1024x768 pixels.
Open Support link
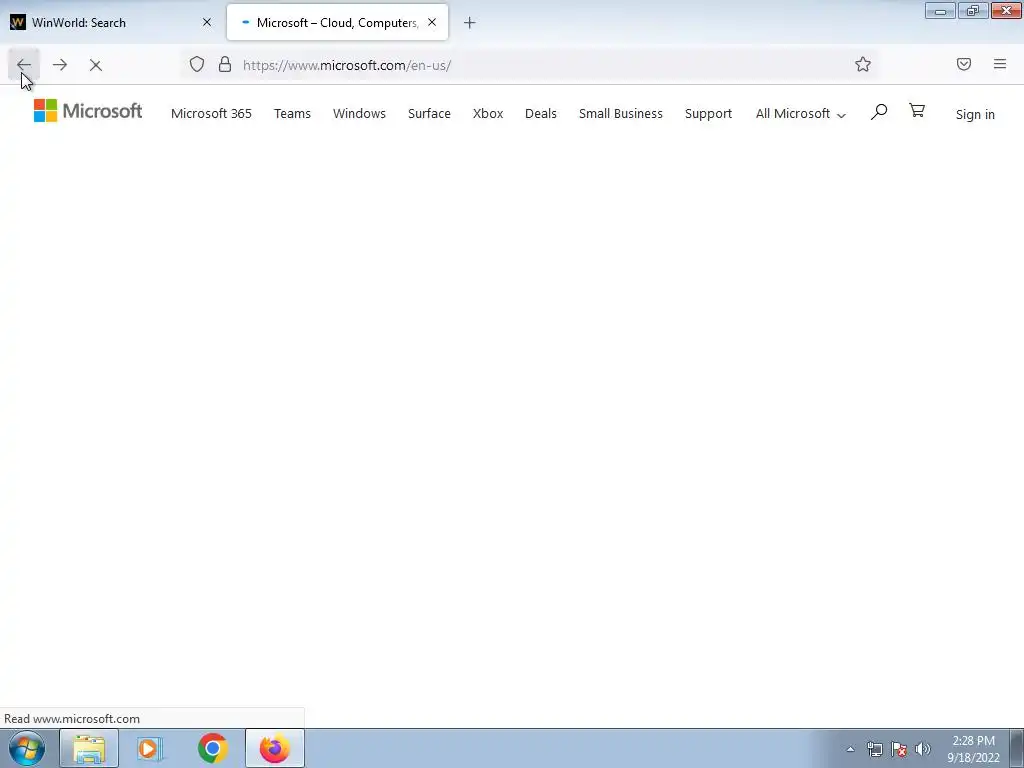point(708,114)
